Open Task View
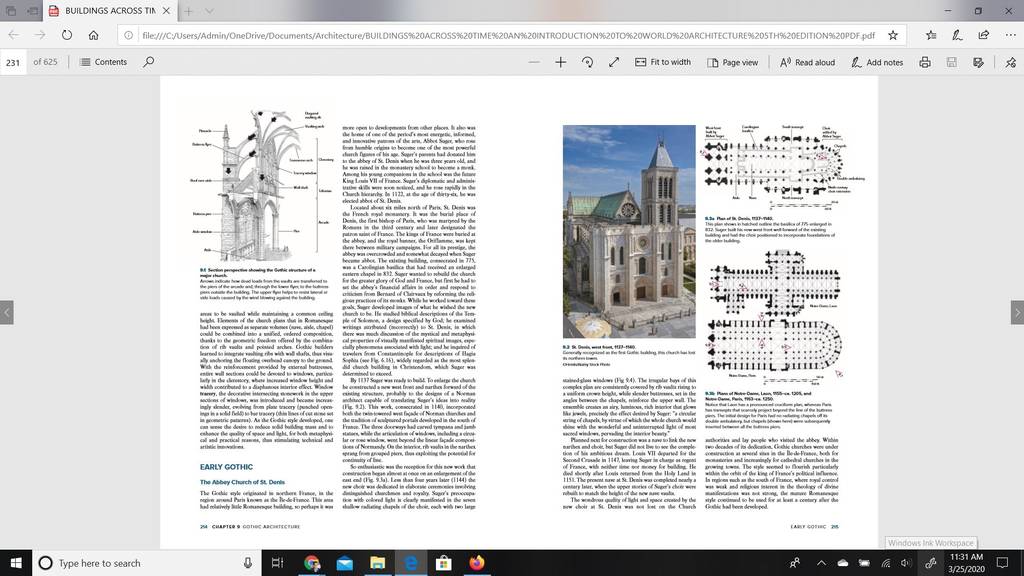 point(278,563)
